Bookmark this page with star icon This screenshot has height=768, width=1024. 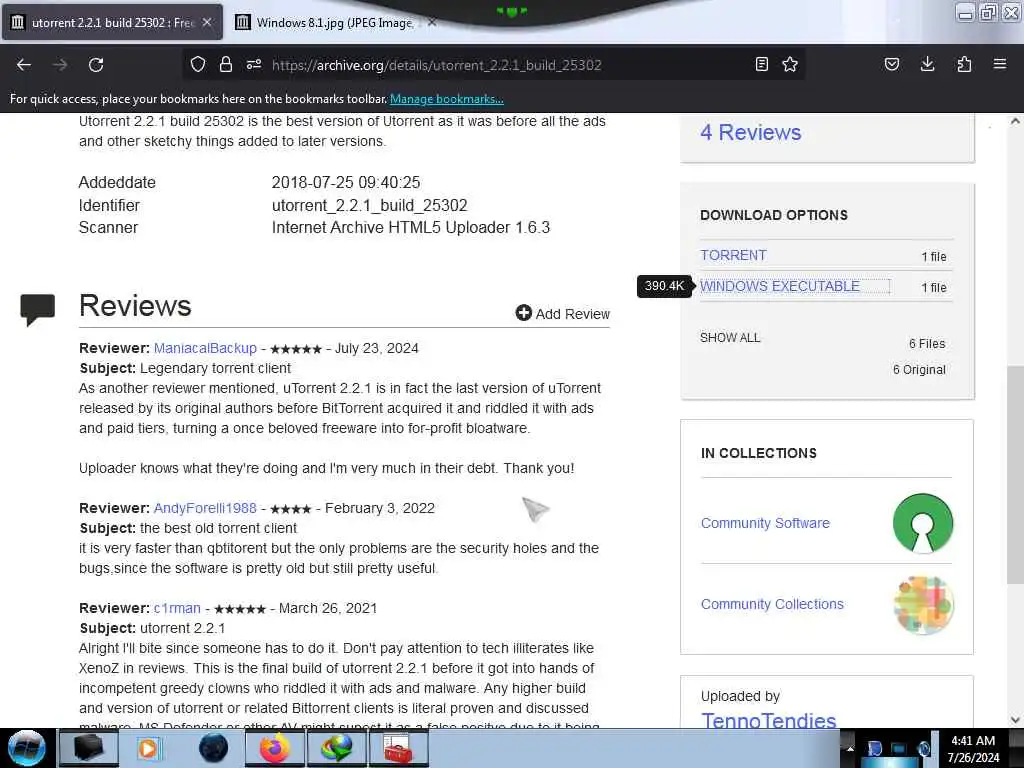coord(790,64)
